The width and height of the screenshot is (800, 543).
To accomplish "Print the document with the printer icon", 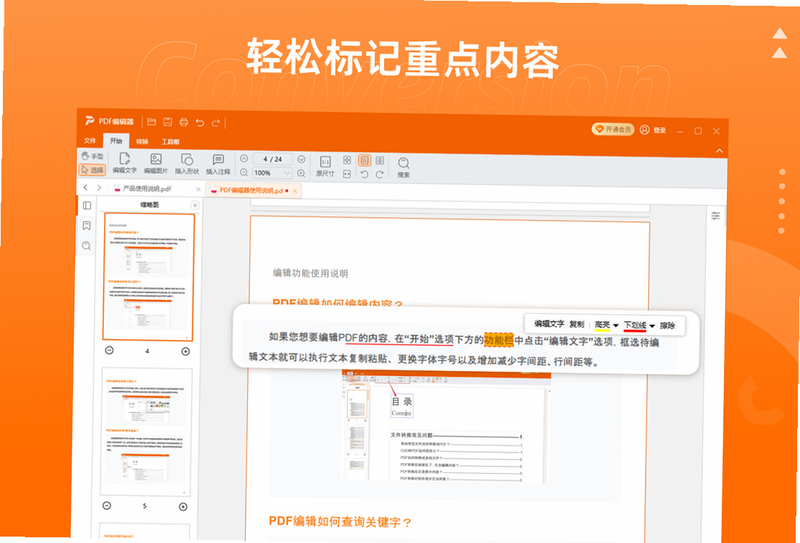I will click(184, 122).
